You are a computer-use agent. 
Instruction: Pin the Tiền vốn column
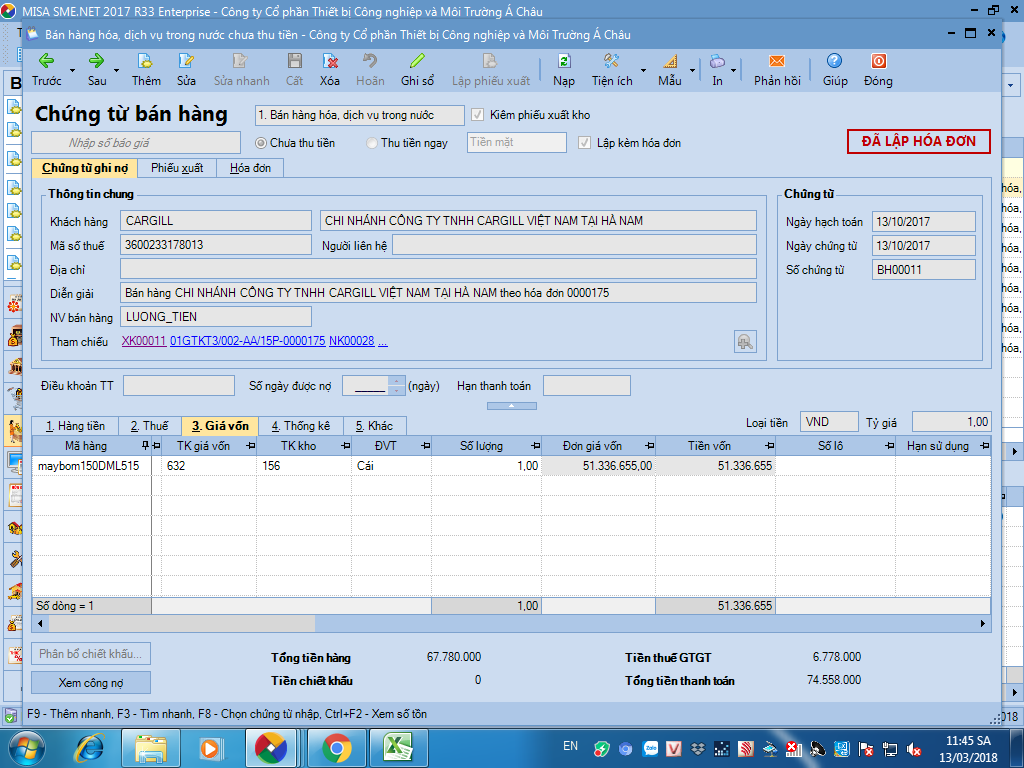click(x=770, y=446)
